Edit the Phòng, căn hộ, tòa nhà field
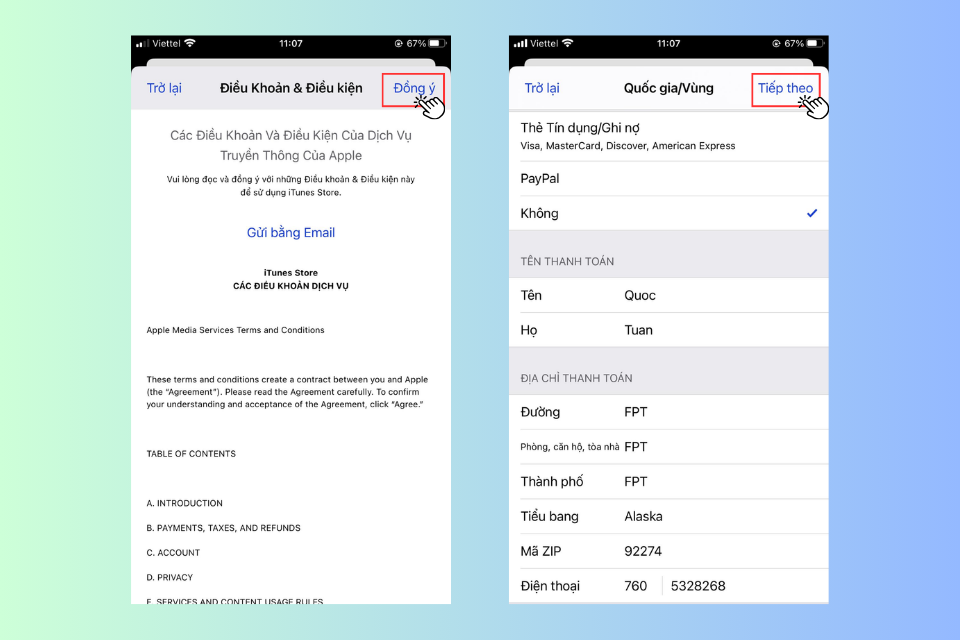The height and width of the screenshot is (640, 960). [669, 447]
